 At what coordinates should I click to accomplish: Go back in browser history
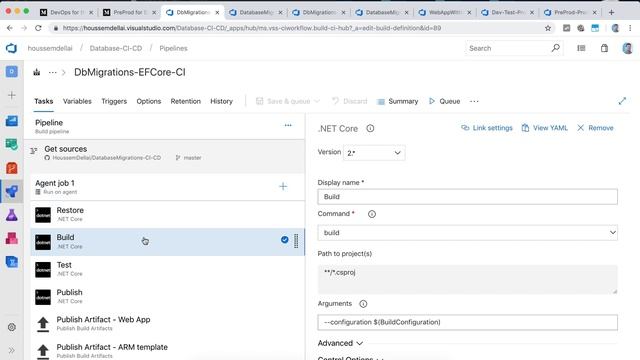point(10,28)
